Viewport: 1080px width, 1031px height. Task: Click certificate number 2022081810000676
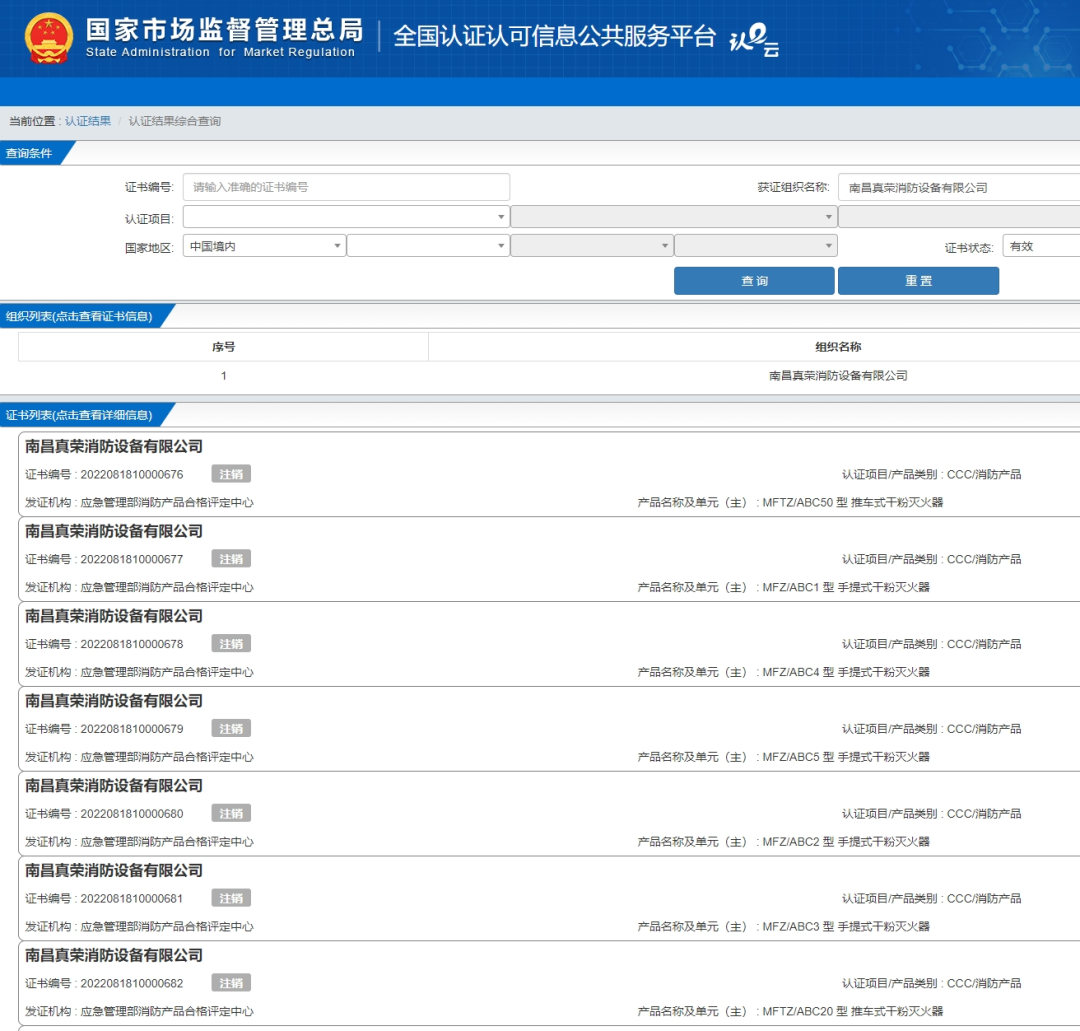132,475
